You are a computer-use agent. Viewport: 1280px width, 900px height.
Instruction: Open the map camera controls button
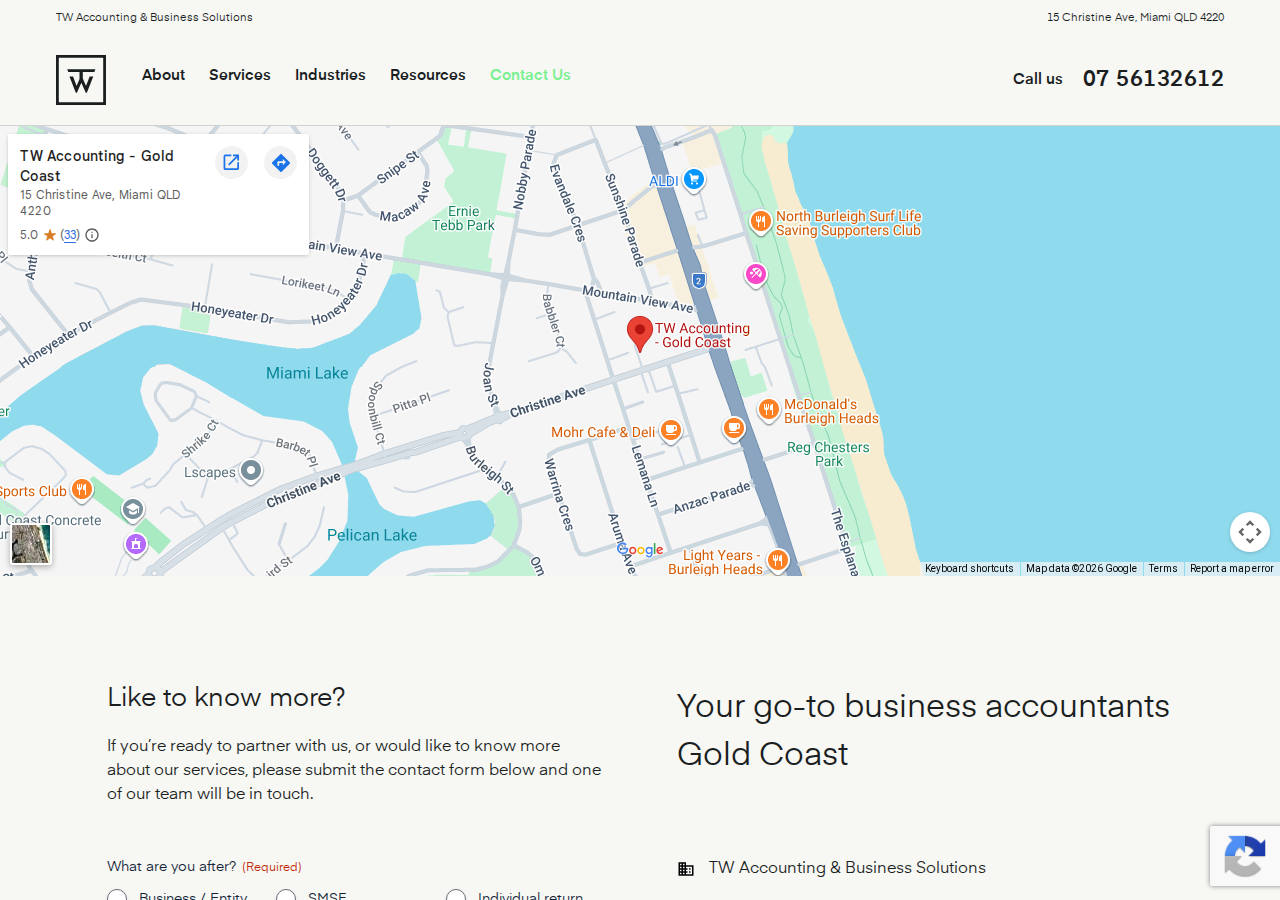coord(1250,532)
